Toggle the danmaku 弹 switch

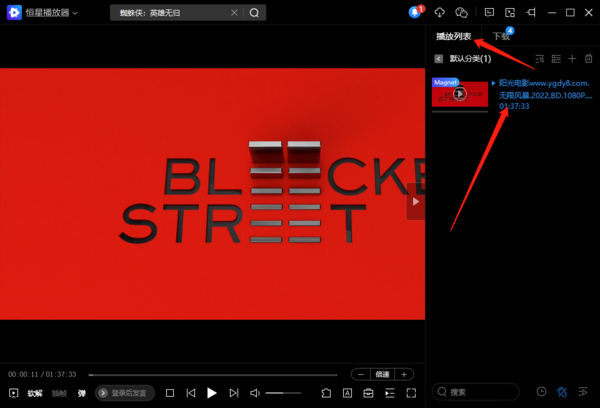point(82,393)
